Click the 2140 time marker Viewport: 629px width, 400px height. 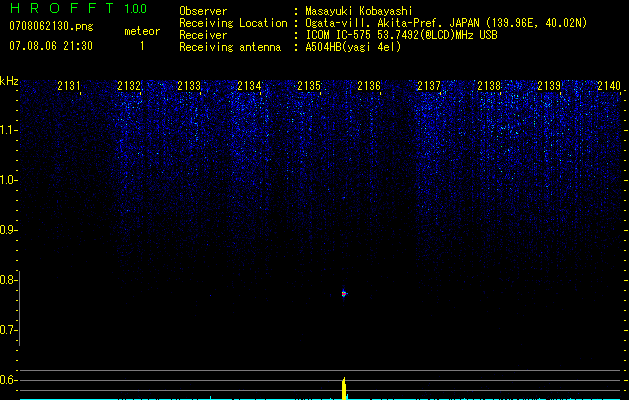tap(609, 86)
